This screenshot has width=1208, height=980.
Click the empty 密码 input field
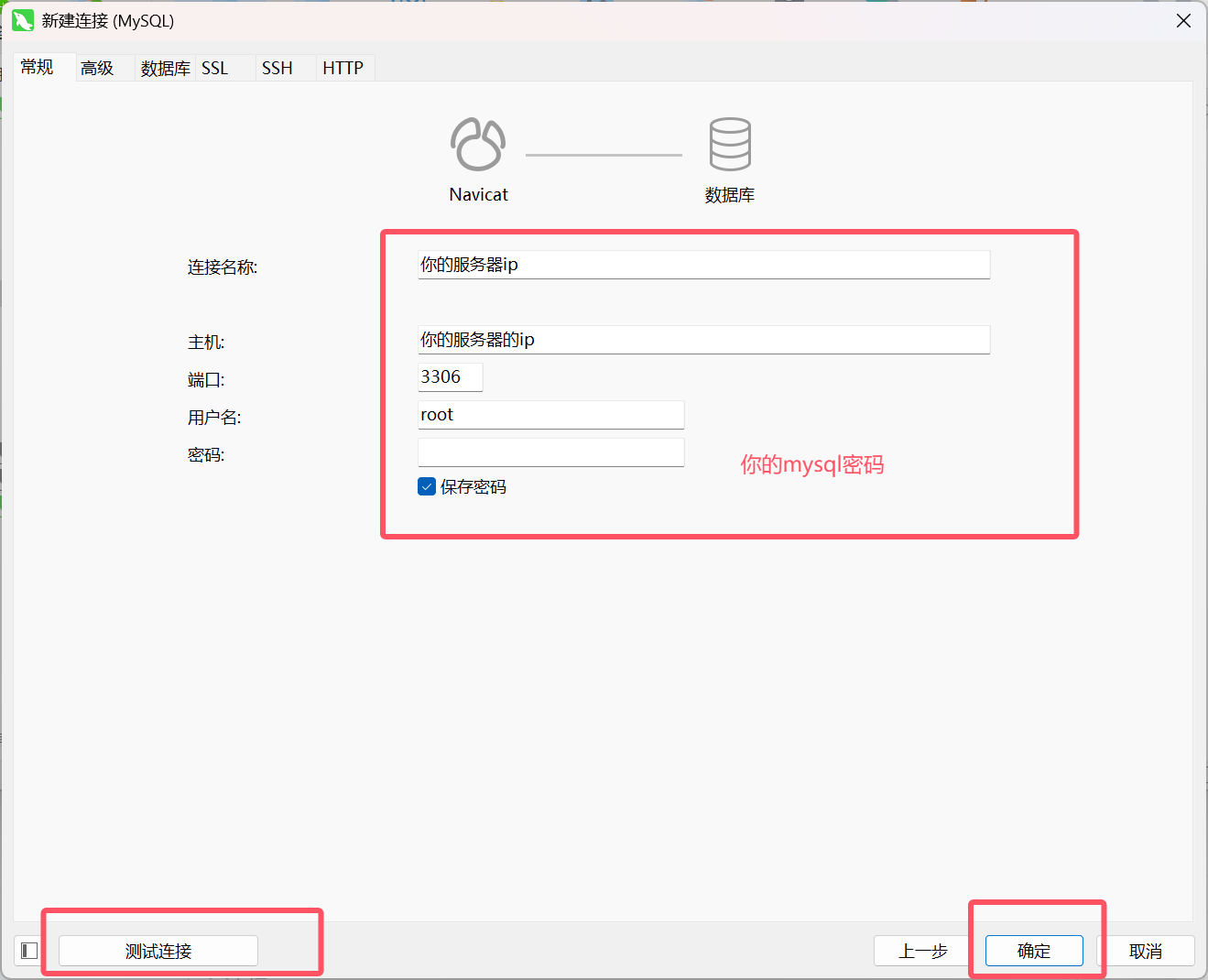(550, 452)
